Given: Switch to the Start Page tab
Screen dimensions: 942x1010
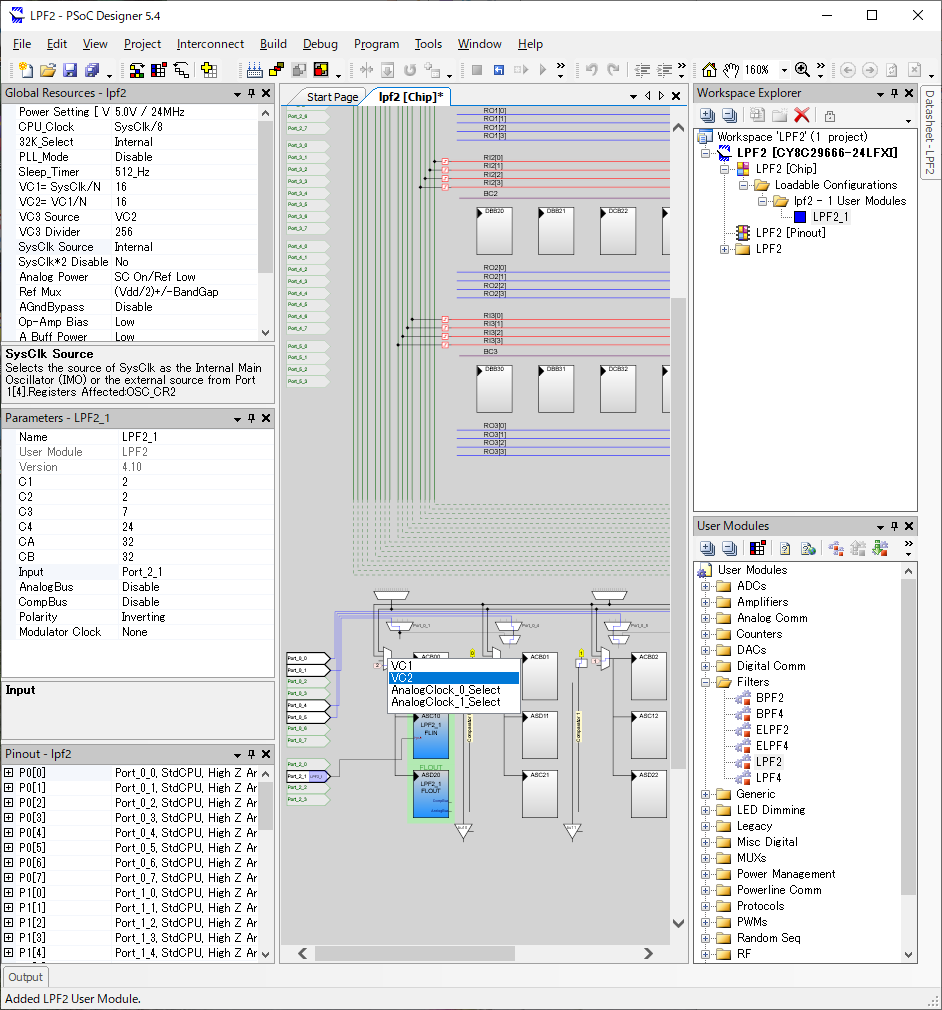Looking at the screenshot, I should click(x=332, y=97).
